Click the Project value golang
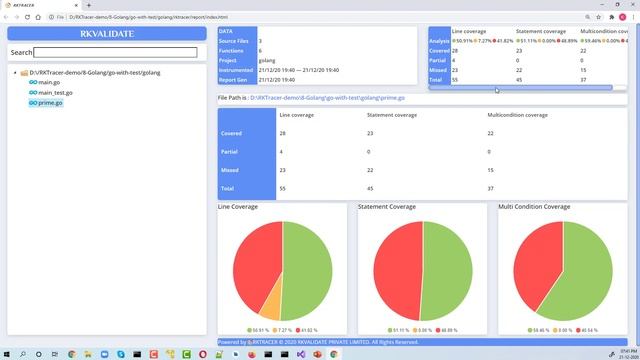This screenshot has height=360, width=640. click(267, 60)
